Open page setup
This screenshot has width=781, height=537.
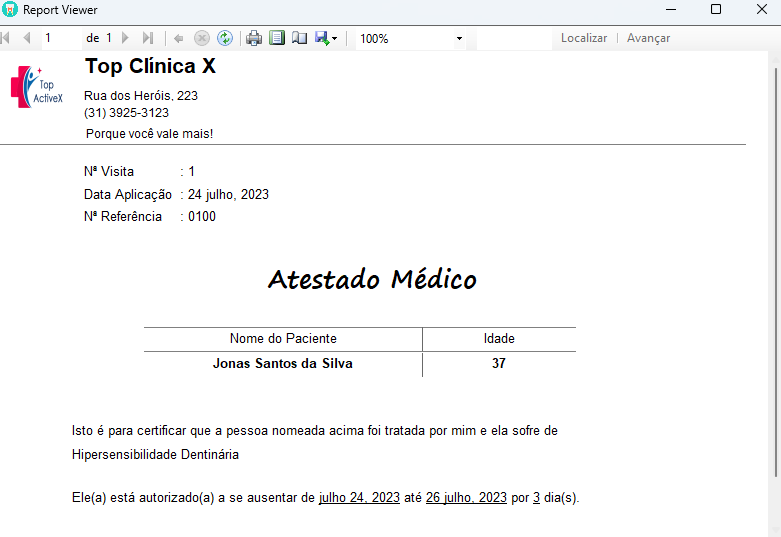(x=299, y=38)
